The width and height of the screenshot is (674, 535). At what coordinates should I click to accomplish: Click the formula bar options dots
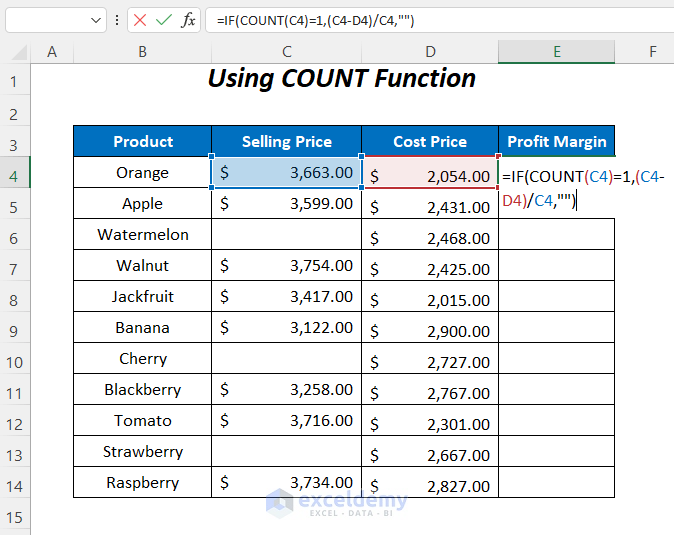pyautogui.click(x=119, y=20)
